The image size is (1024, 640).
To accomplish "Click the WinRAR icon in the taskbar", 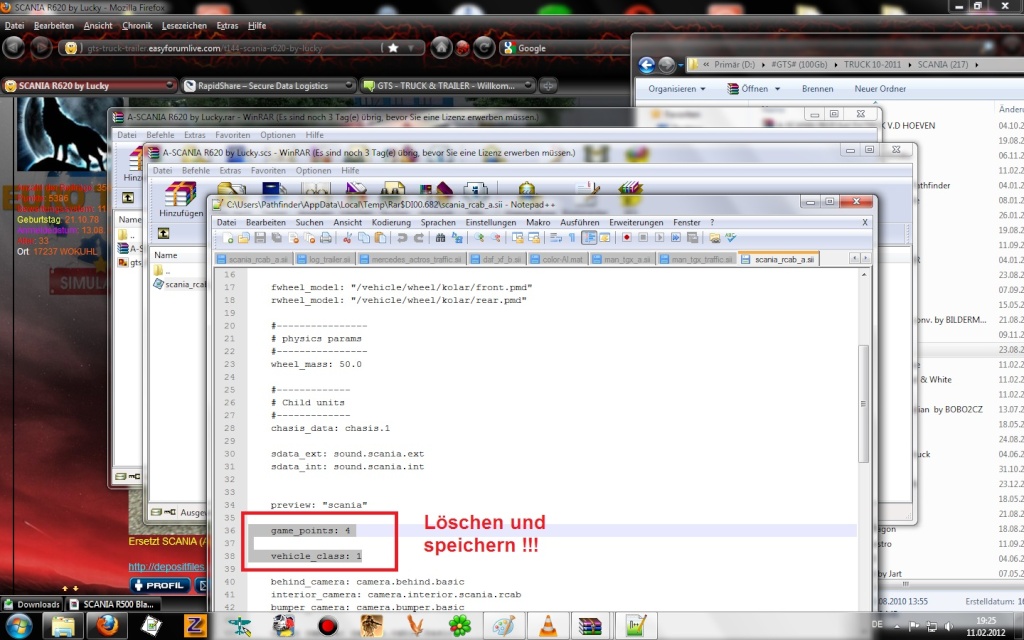I will 590,626.
